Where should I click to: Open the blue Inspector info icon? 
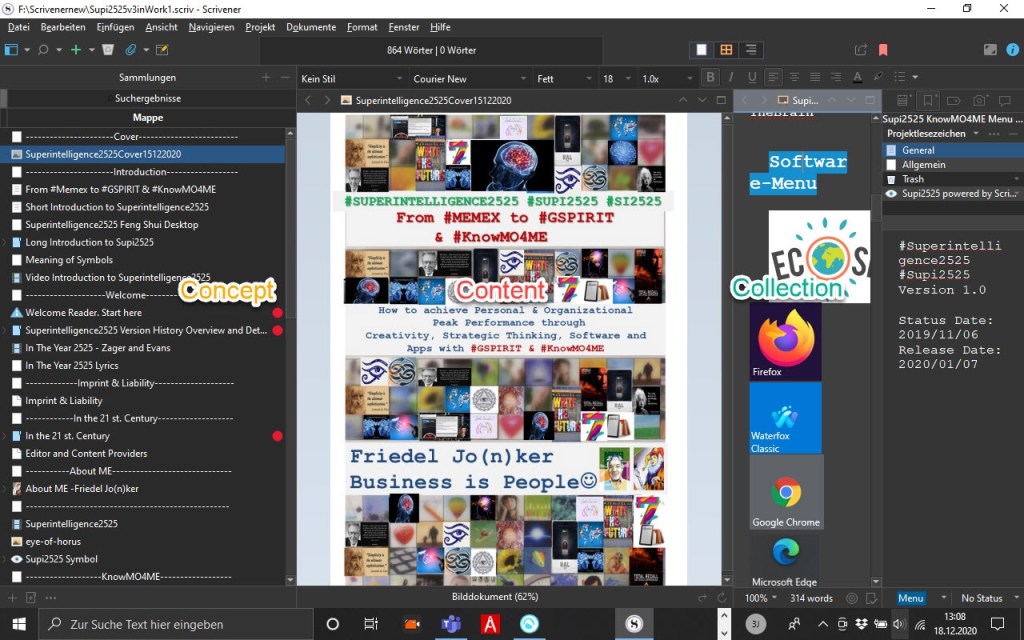tap(1013, 49)
